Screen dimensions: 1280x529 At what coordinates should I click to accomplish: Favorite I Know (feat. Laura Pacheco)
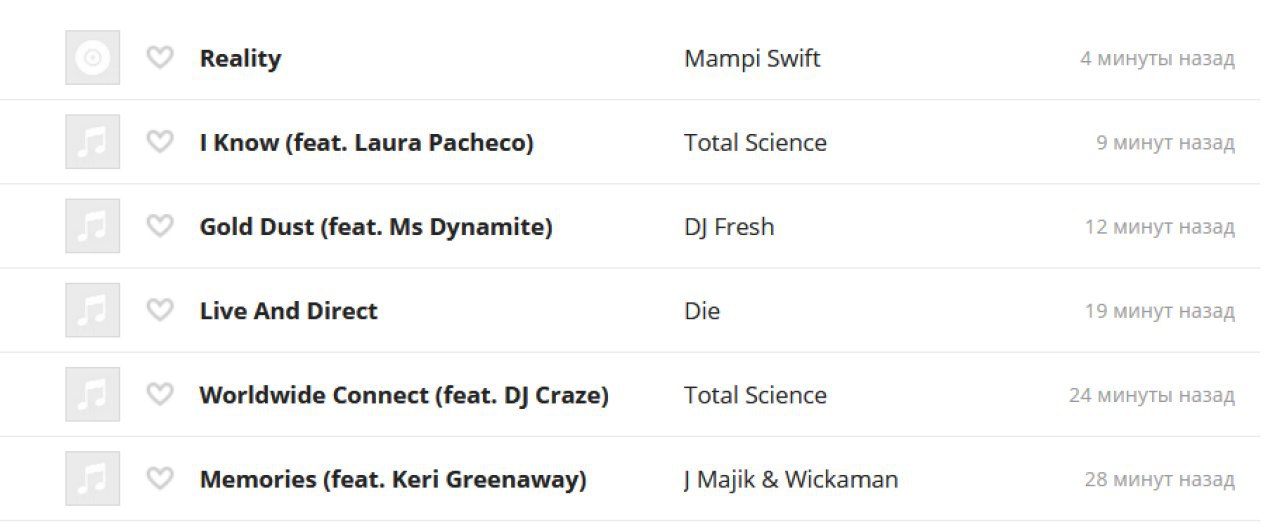[x=160, y=142]
